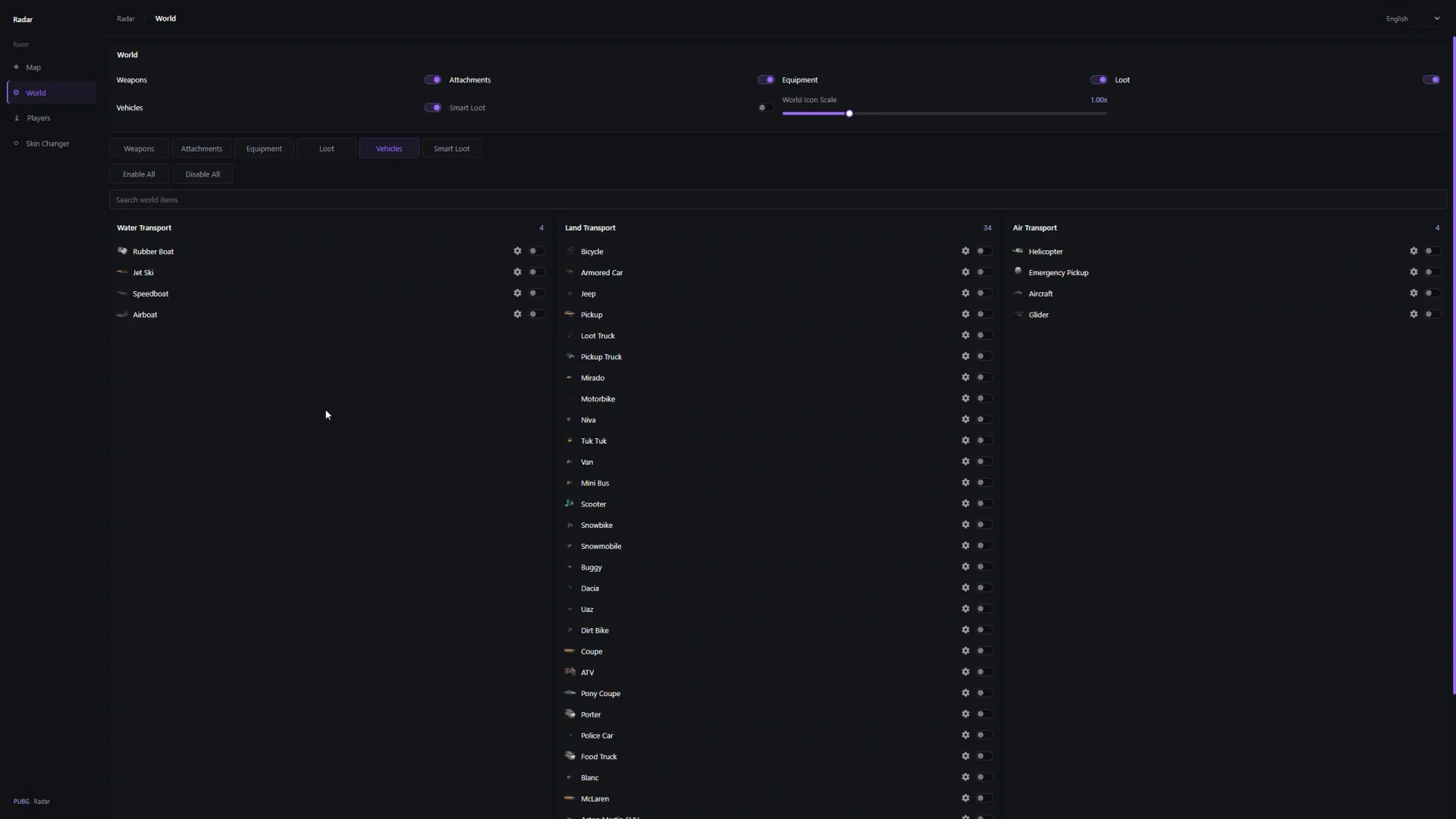Image resolution: width=1456 pixels, height=819 pixels.
Task: Switch to the Loot tab
Action: [x=327, y=149]
